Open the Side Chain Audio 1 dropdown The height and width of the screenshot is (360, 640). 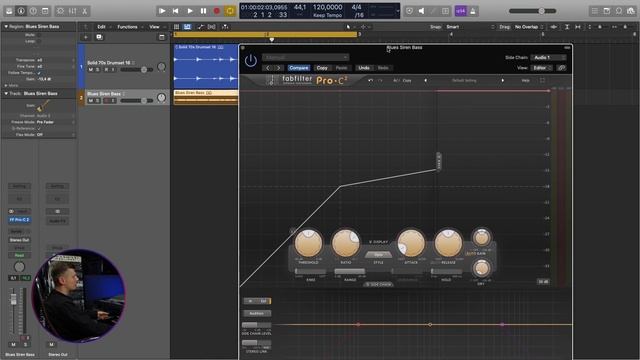click(x=548, y=58)
